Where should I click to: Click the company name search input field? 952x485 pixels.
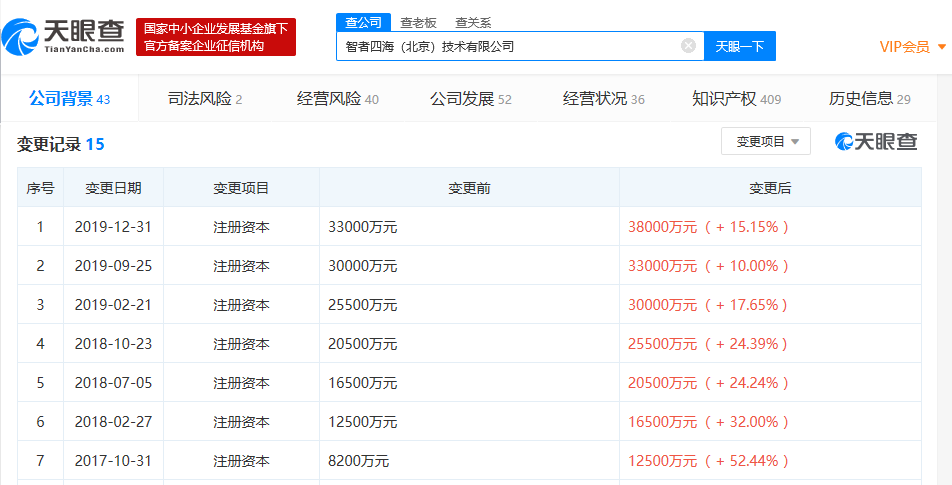(505, 46)
